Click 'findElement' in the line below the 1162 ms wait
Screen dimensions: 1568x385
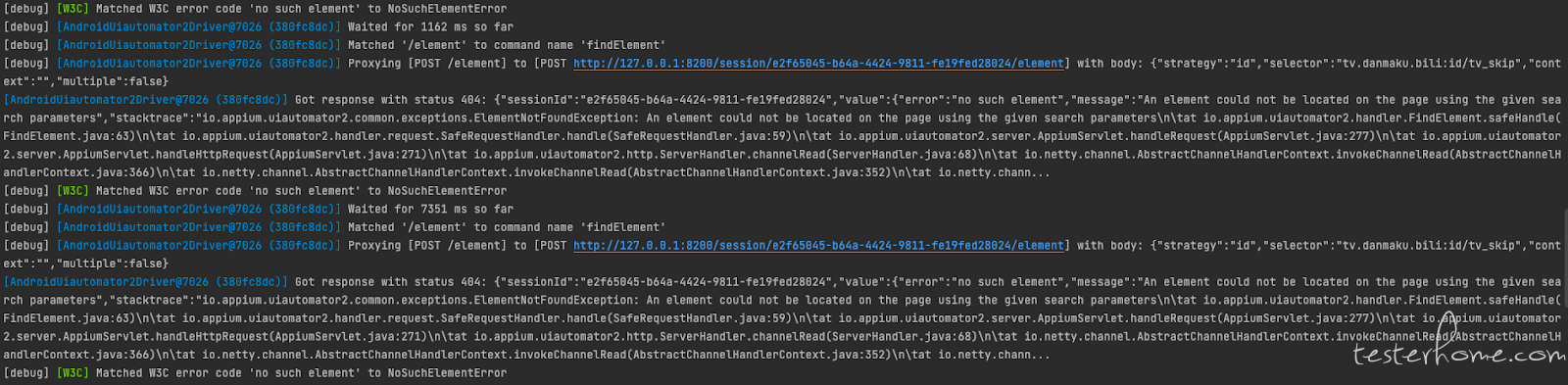[623, 45]
